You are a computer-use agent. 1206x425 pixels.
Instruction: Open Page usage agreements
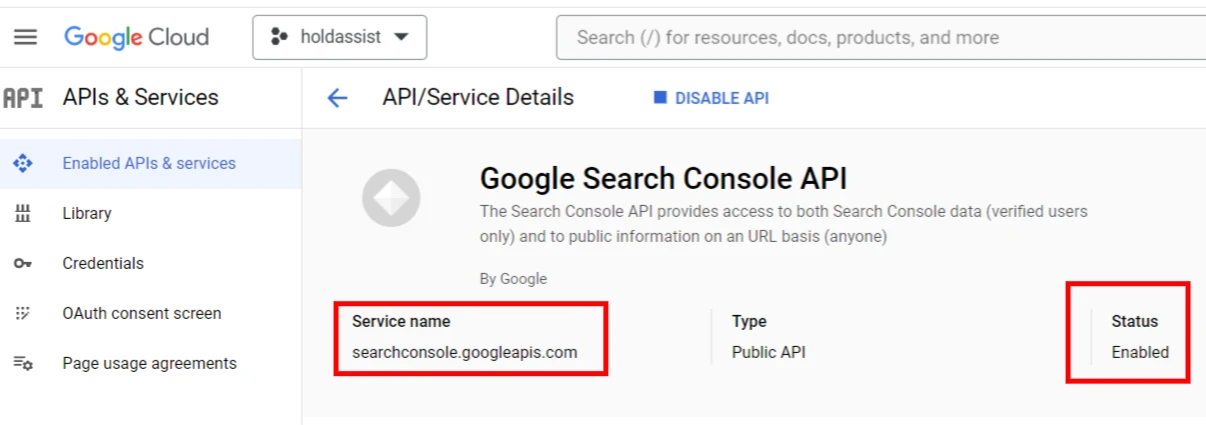[x=150, y=363]
